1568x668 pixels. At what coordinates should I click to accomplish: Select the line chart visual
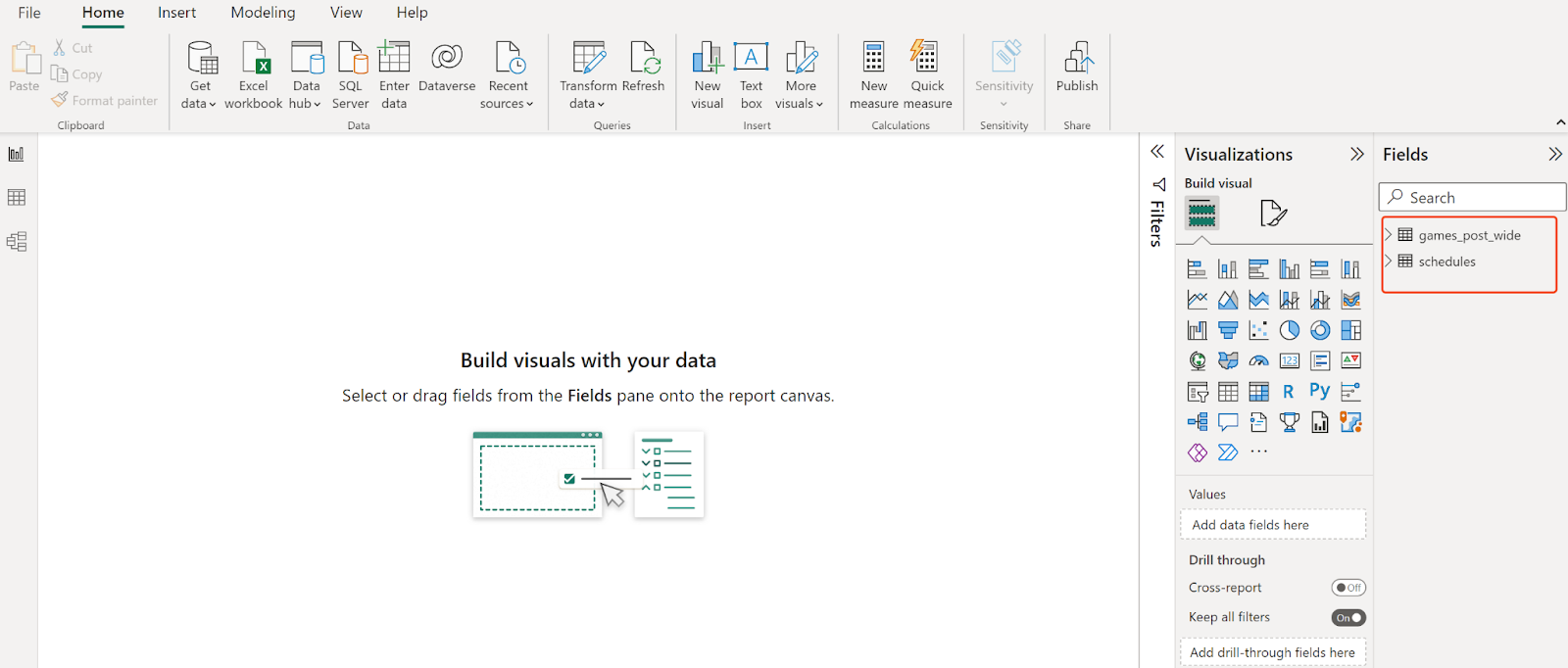[1197, 300]
